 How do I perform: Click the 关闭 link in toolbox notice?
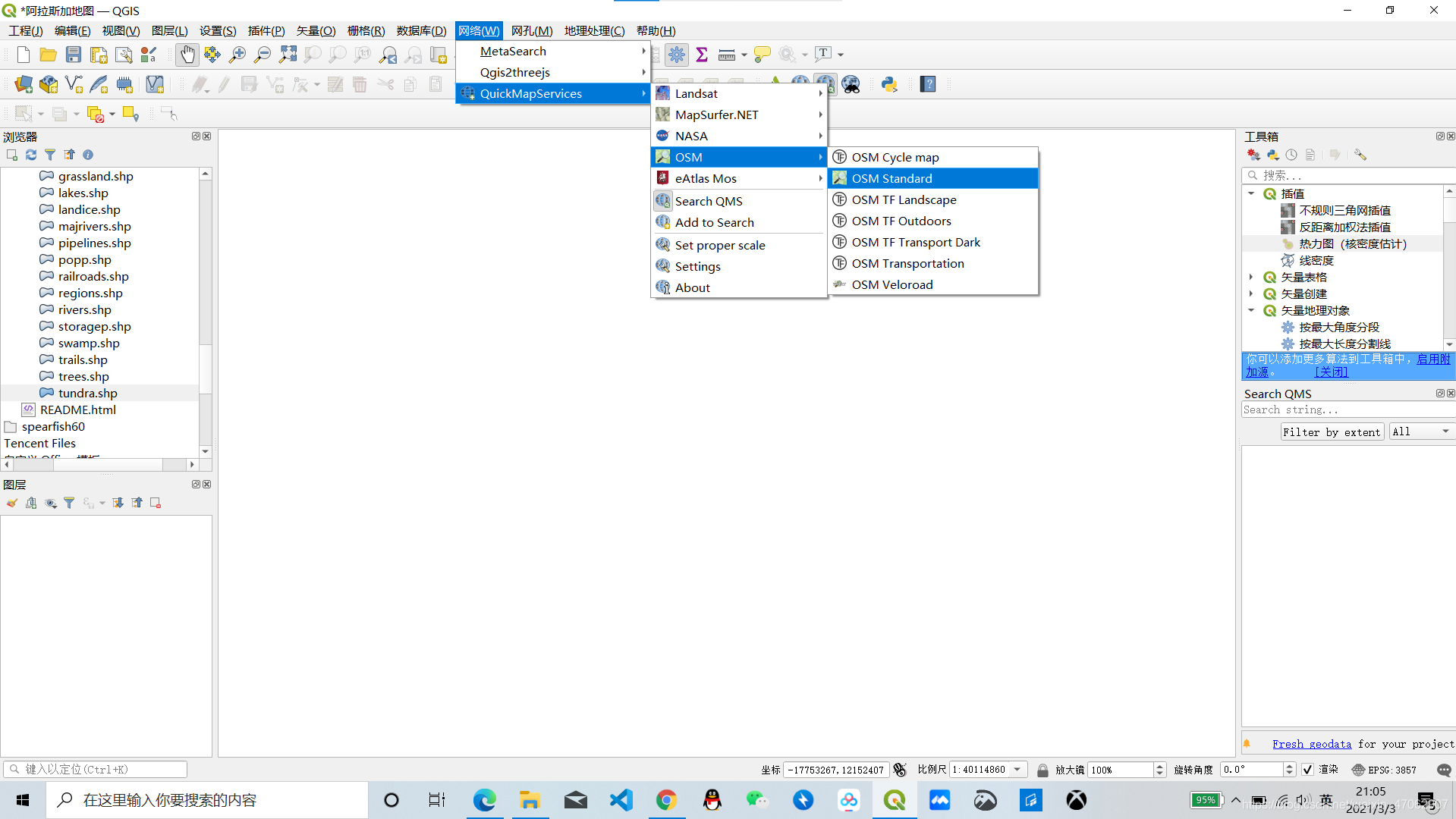pos(1331,372)
